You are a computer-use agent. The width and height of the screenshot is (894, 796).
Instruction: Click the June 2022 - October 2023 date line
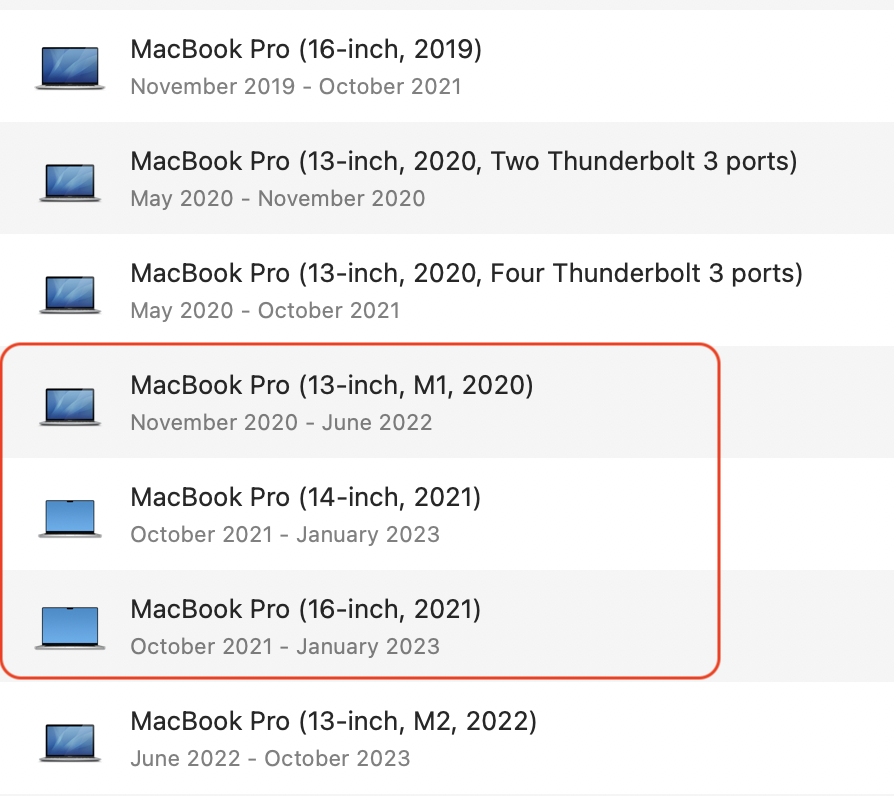click(270, 759)
